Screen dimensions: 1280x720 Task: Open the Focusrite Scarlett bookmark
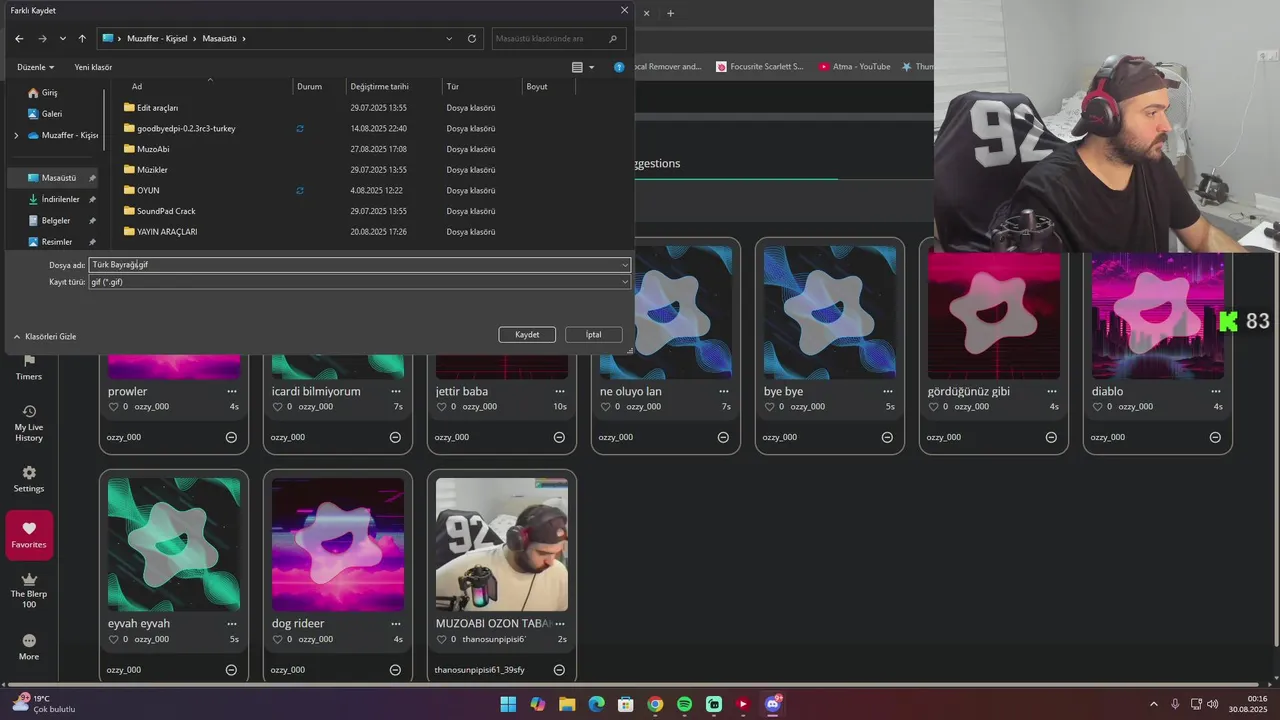760,67
